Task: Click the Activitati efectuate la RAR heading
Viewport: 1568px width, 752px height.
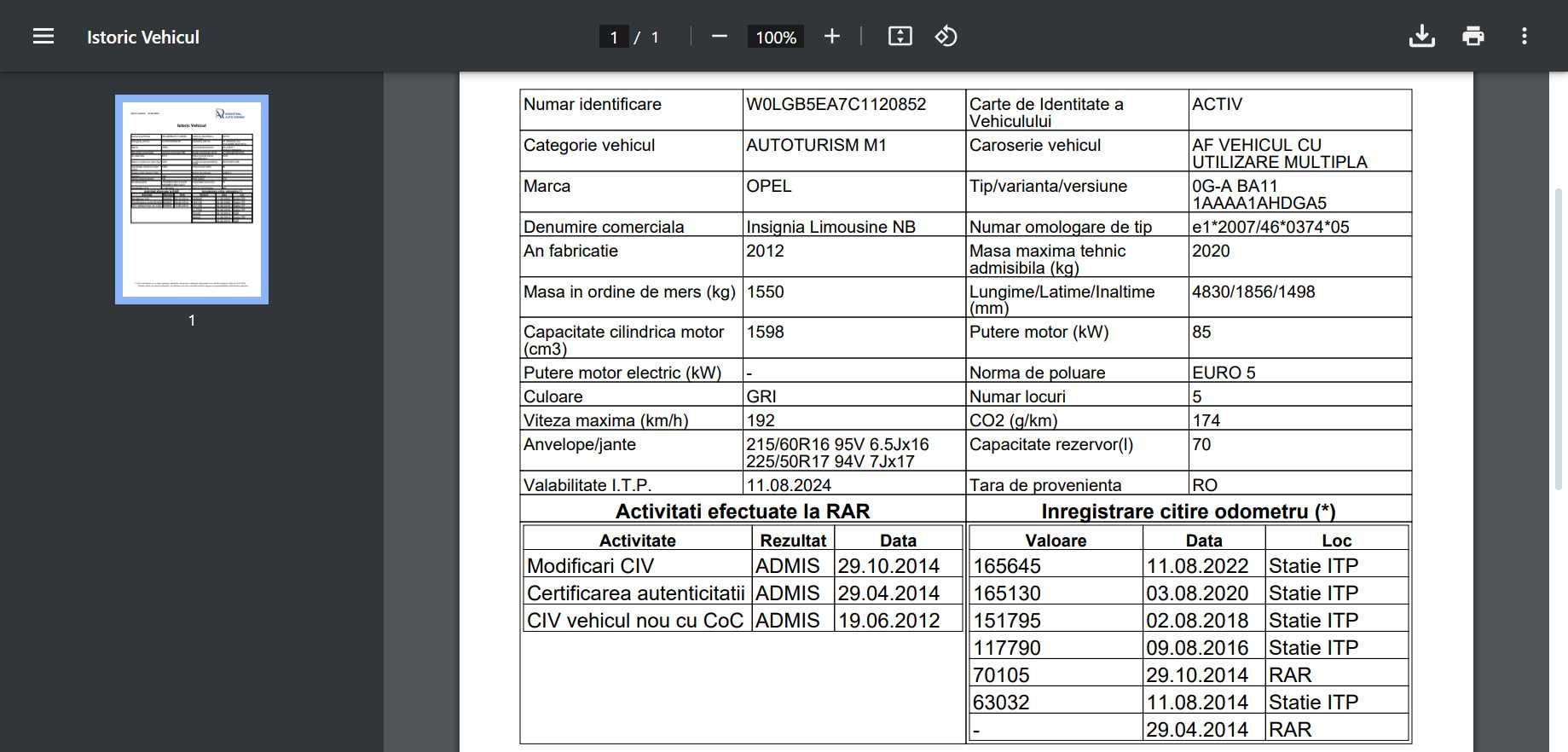Action: click(x=743, y=512)
